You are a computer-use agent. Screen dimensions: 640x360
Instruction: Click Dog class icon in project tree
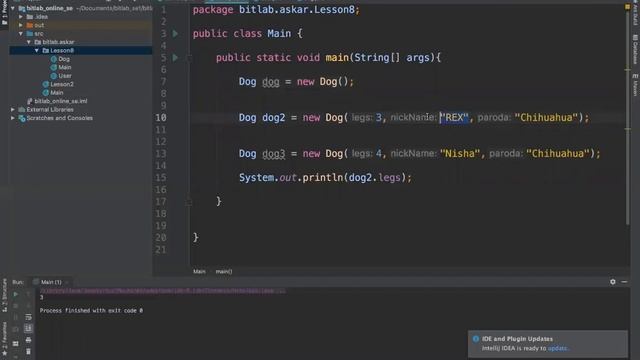pyautogui.click(x=53, y=59)
